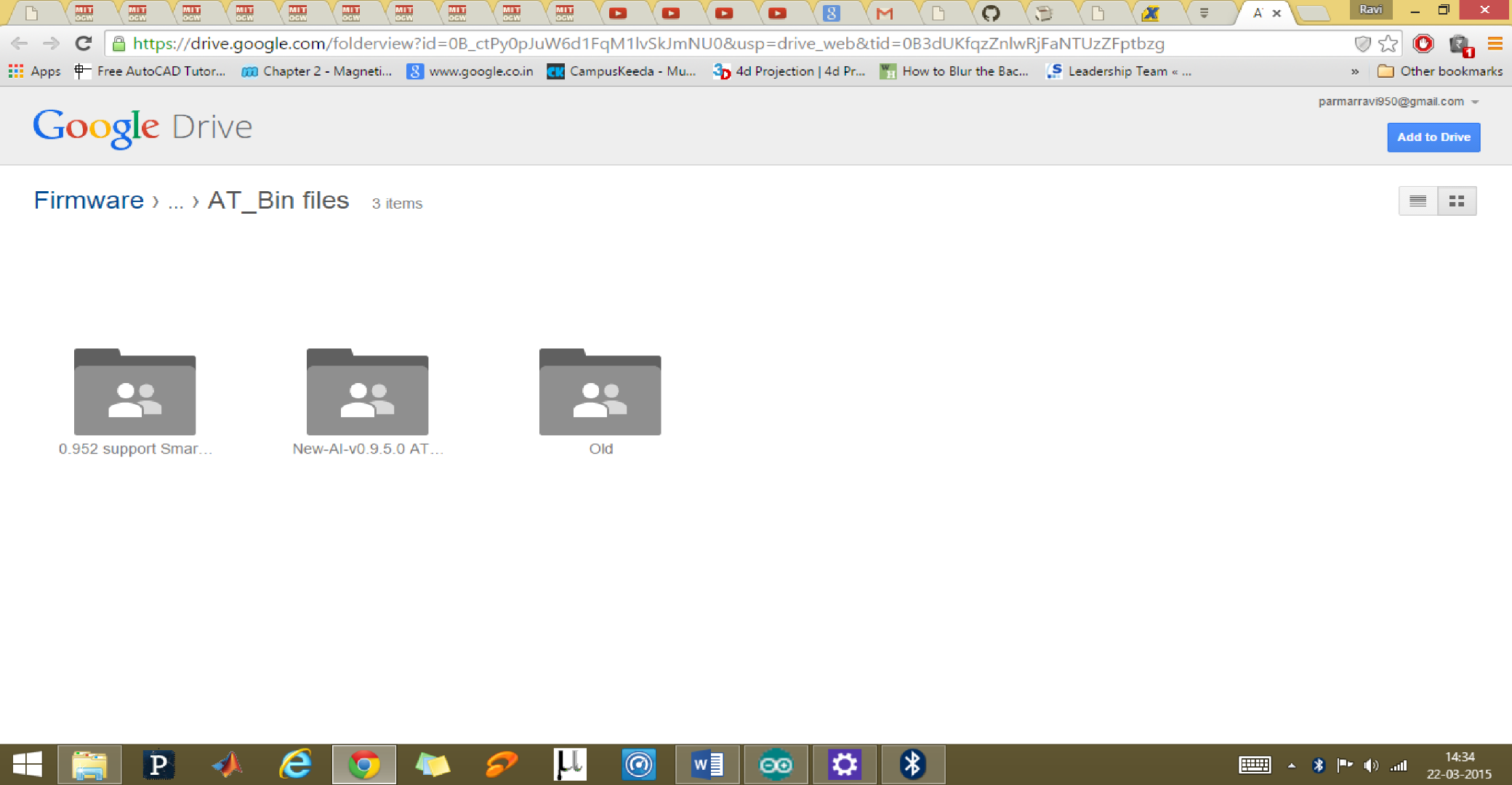The width and height of the screenshot is (1512, 785).
Task: Open the 'New-AI-v0.9.5.0 AT...' folder
Action: [x=367, y=393]
